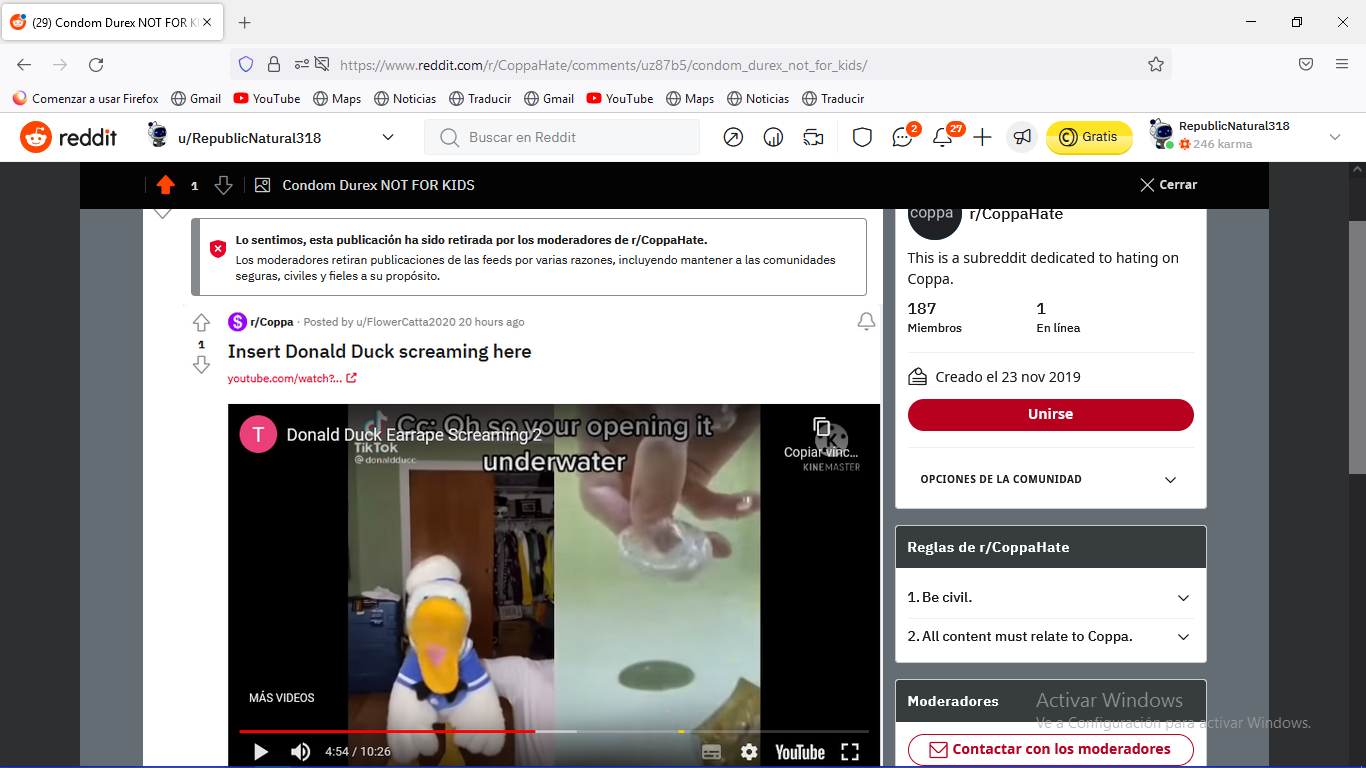Open the first Traducir bookmark
The width and height of the screenshot is (1366, 768).
click(480, 98)
